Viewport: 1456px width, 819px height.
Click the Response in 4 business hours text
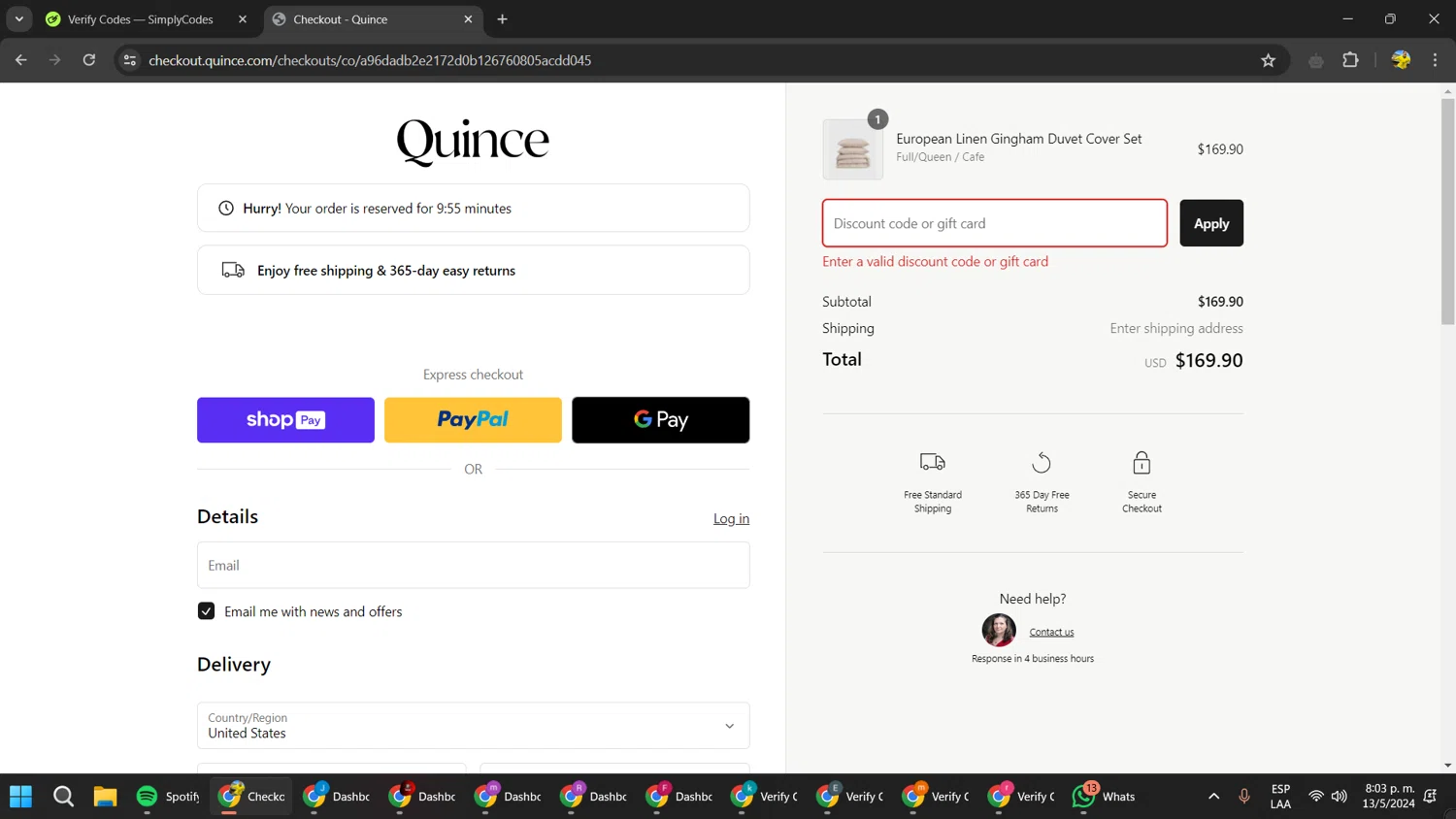pos(1033,659)
